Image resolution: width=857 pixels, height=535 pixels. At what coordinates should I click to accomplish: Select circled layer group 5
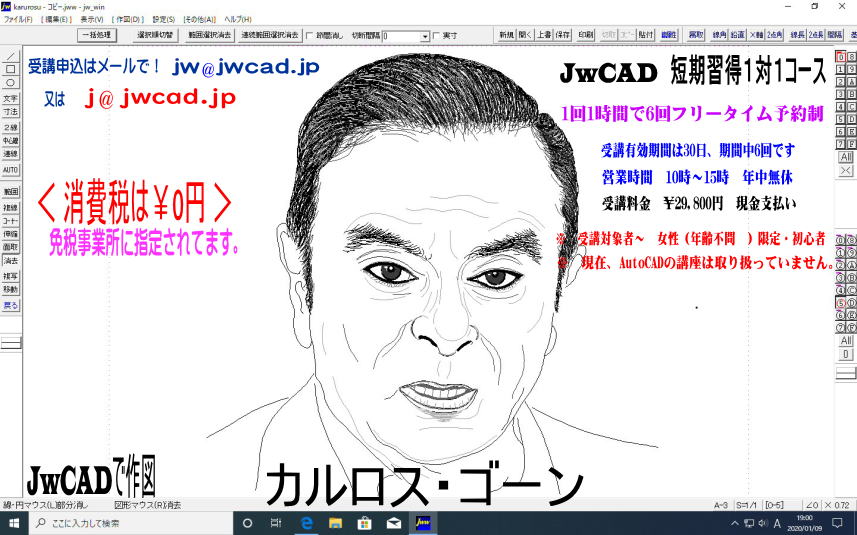pos(841,303)
